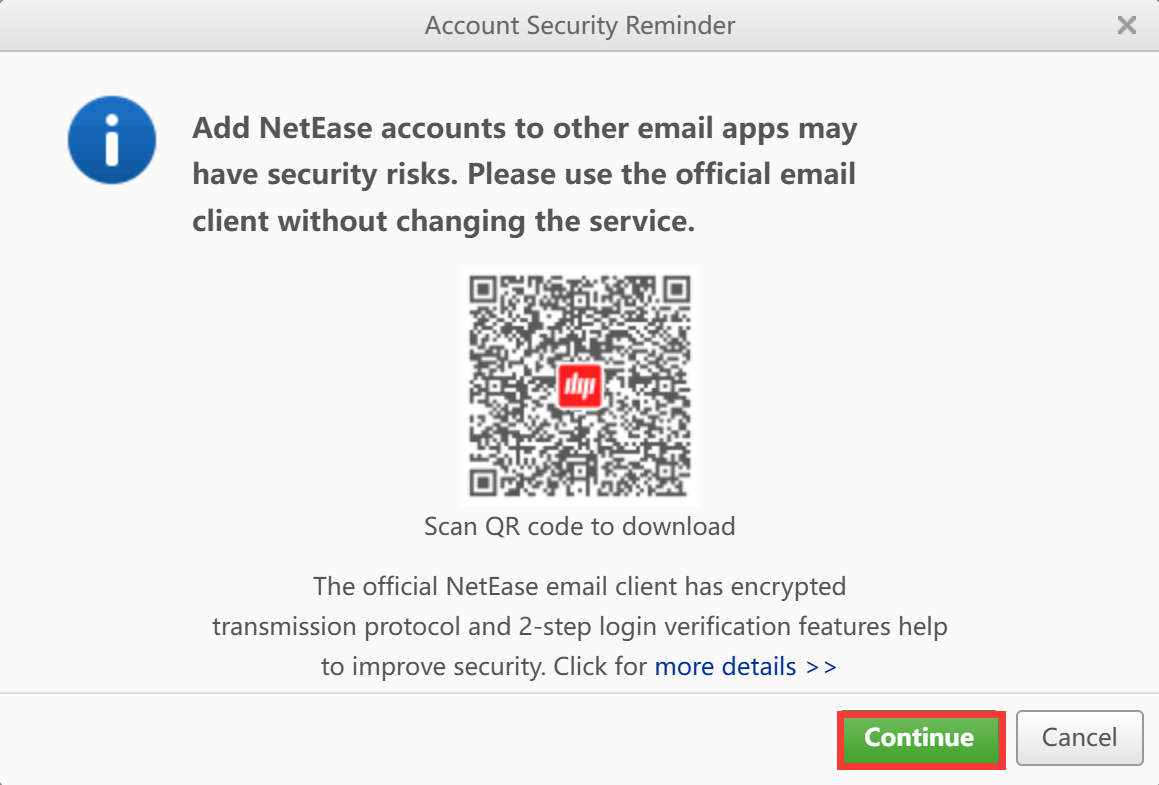The image size is (1159, 785).
Task: Open the more details link
Action: point(725,667)
